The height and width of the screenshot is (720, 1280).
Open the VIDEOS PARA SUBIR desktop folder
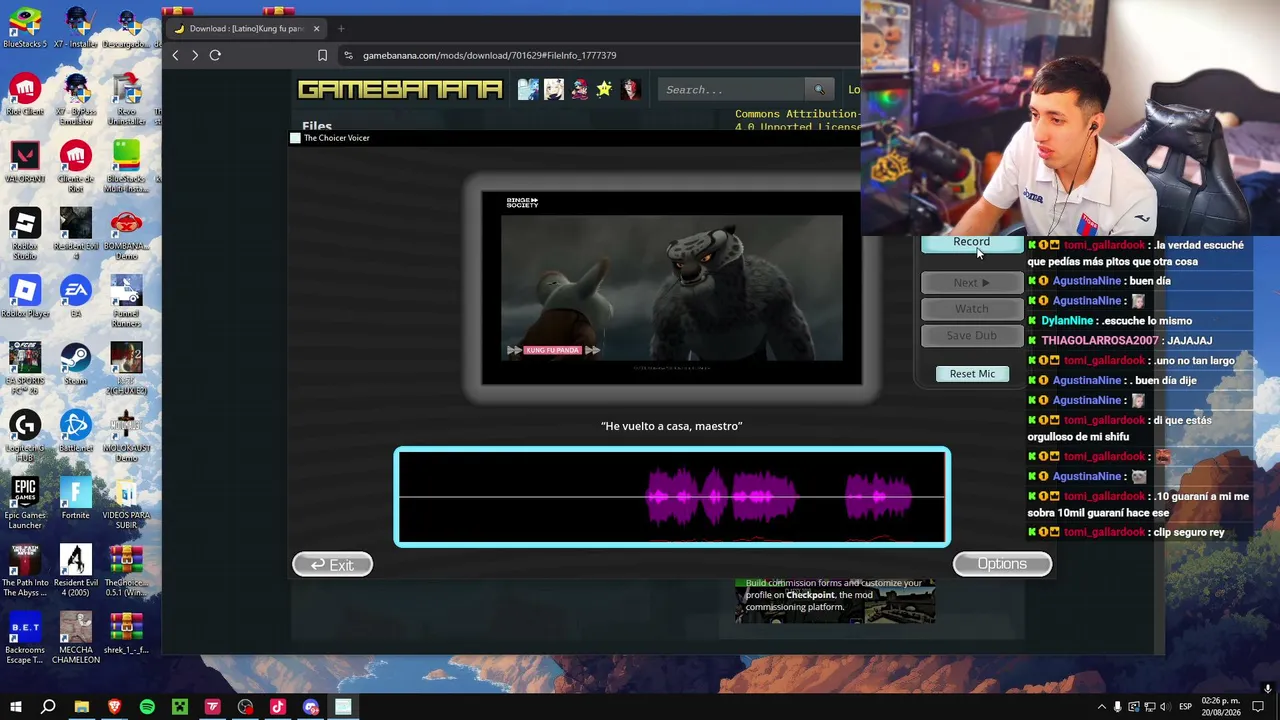[x=126, y=504]
